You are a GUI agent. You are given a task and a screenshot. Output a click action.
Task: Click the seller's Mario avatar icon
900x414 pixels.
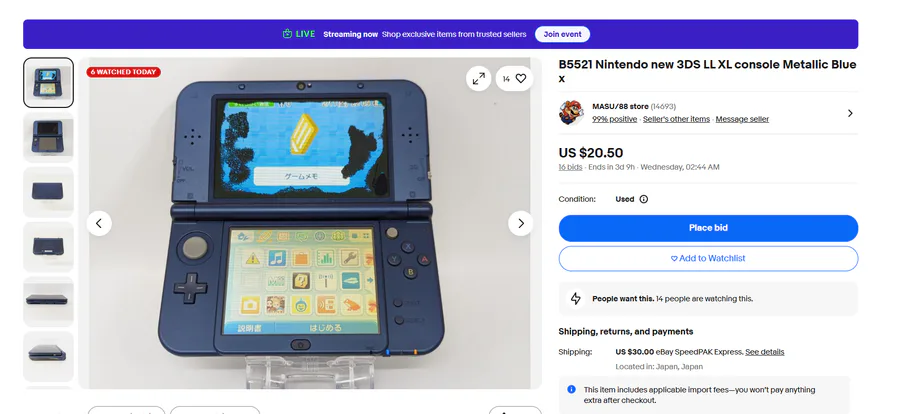[571, 113]
